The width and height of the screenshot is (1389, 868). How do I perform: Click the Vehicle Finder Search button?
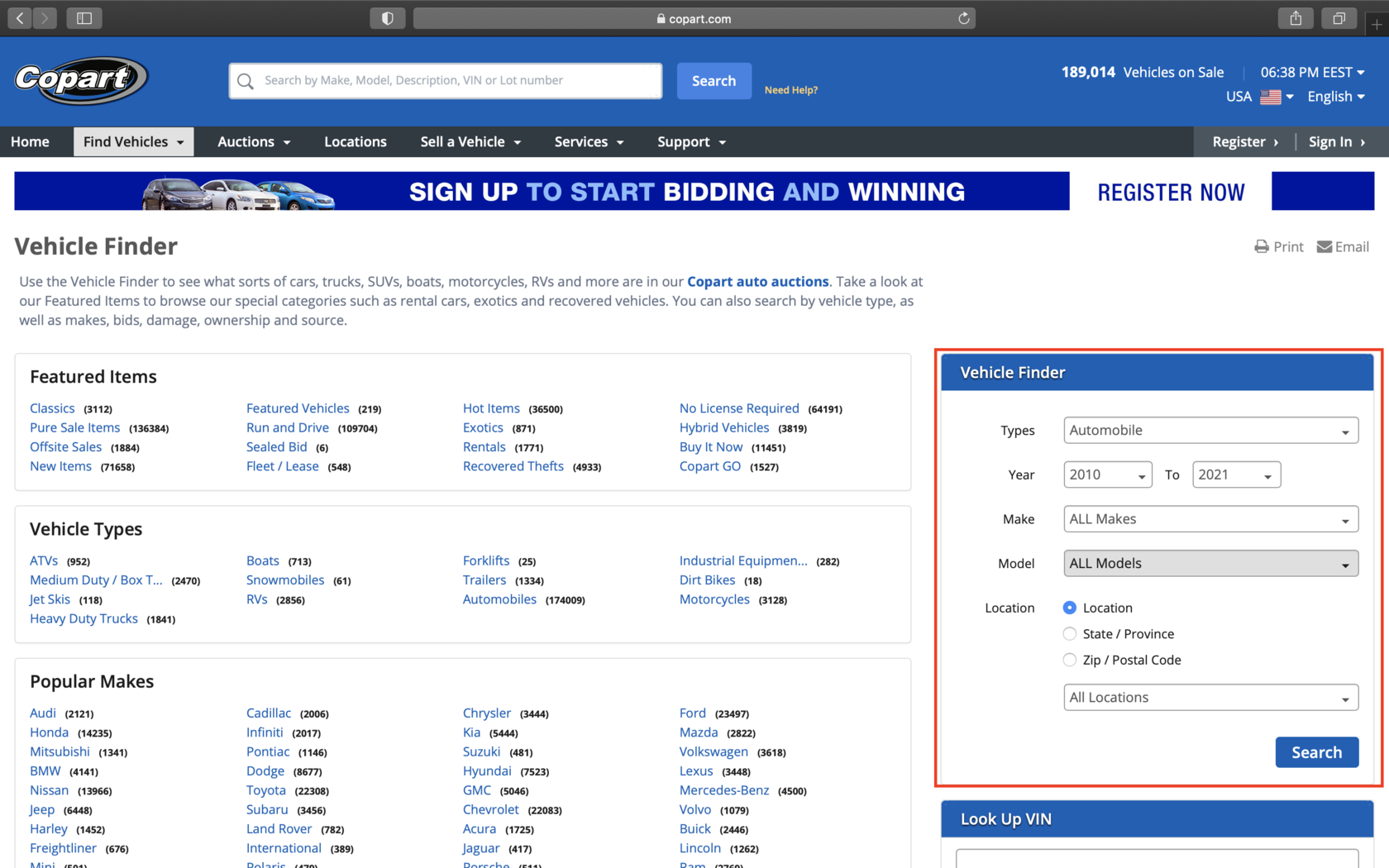click(1317, 752)
